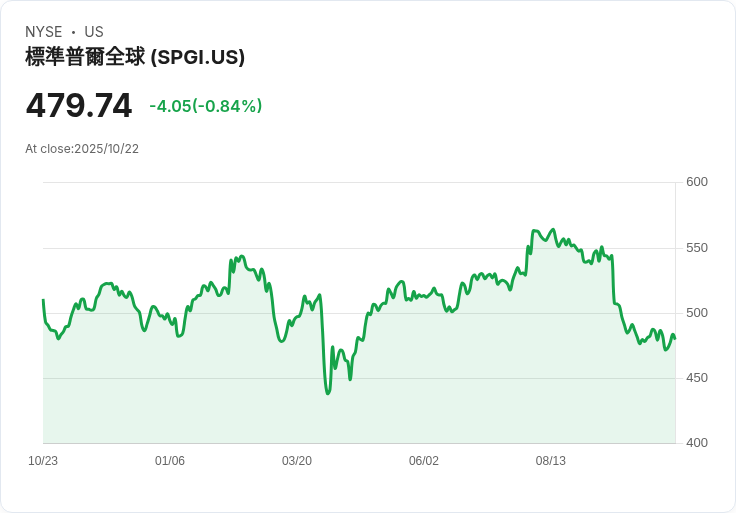Click the 450 y-axis label
Screen dimensions: 736x513
coord(697,378)
